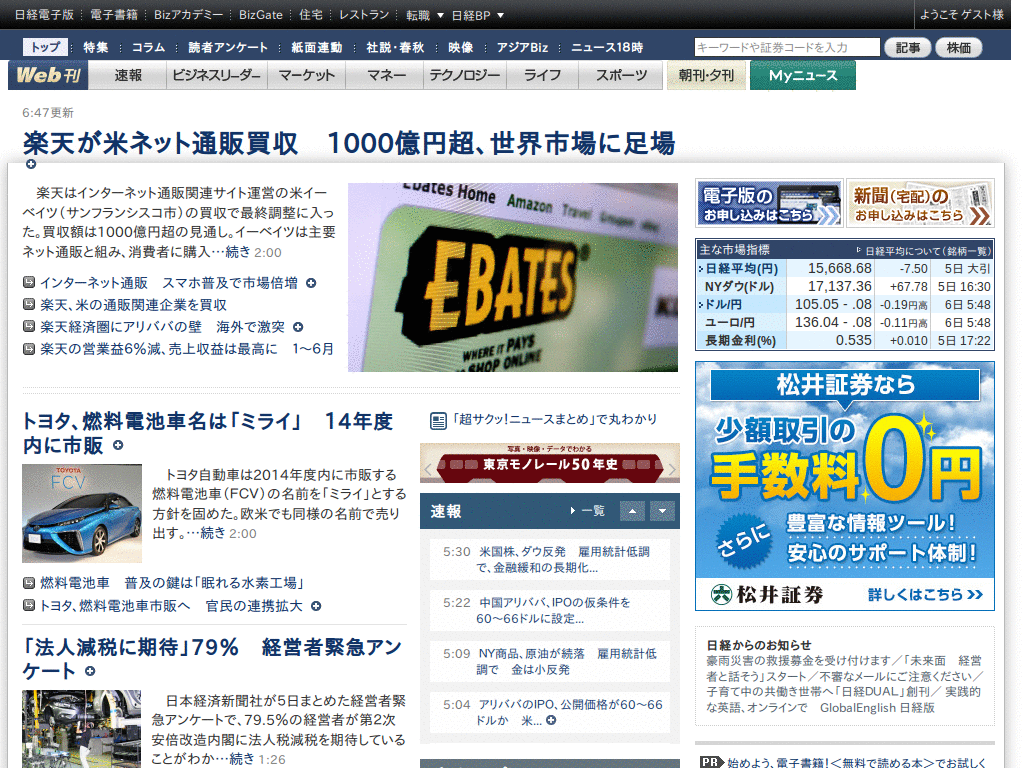1024x768 pixels.
Task: Click the down arrow in the 速報 news panel
Action: pos(662,511)
